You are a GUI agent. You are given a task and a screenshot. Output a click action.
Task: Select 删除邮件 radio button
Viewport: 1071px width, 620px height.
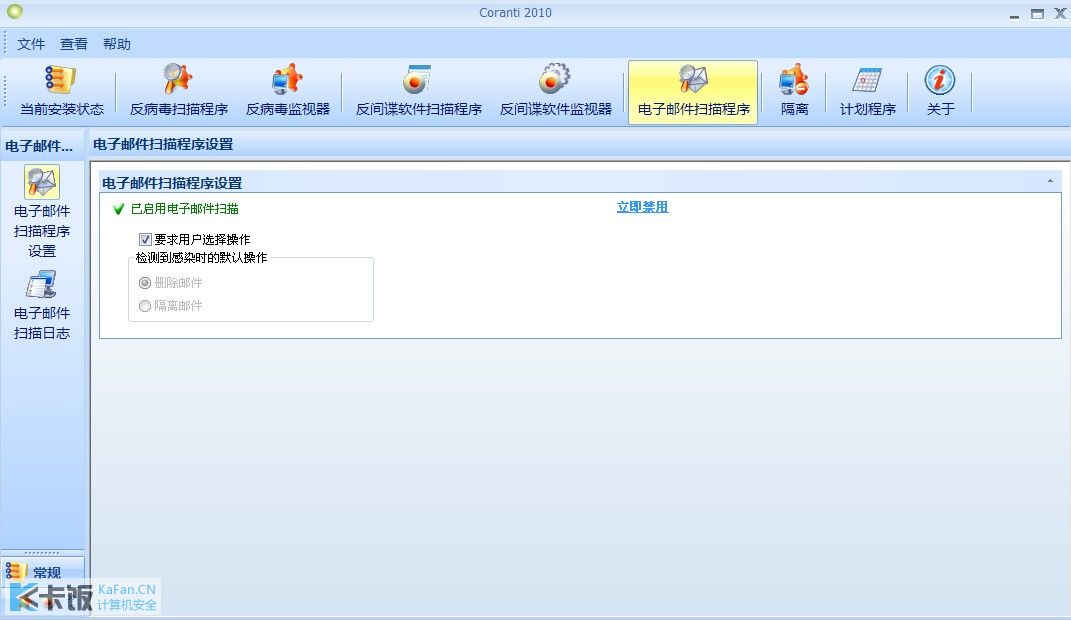pos(145,283)
